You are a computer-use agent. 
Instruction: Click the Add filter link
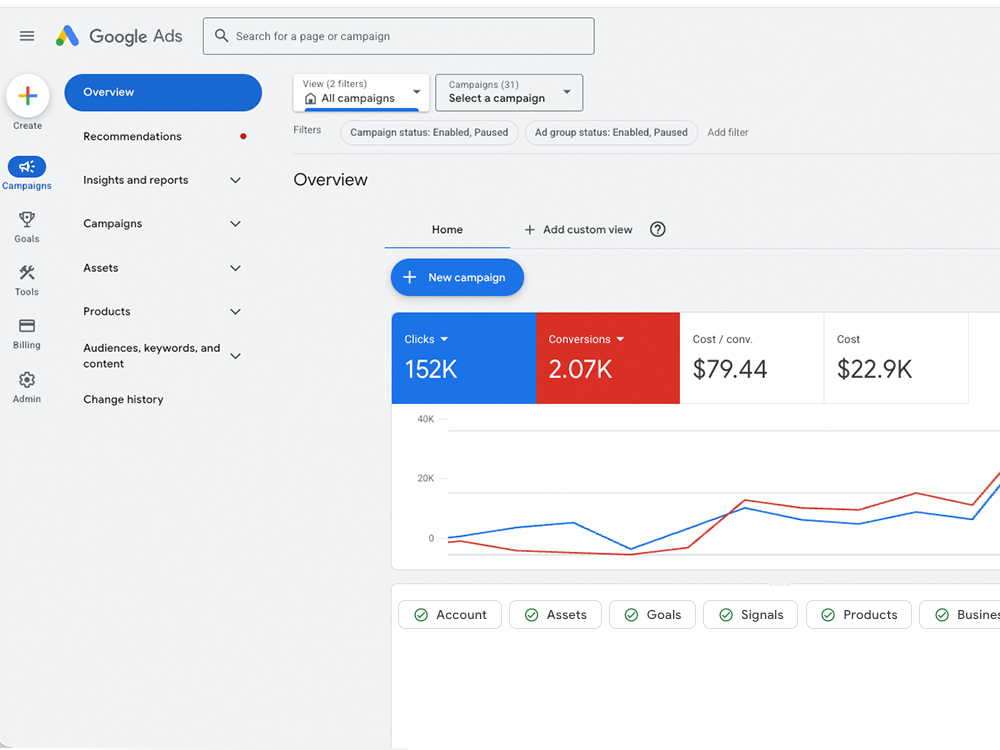(727, 132)
